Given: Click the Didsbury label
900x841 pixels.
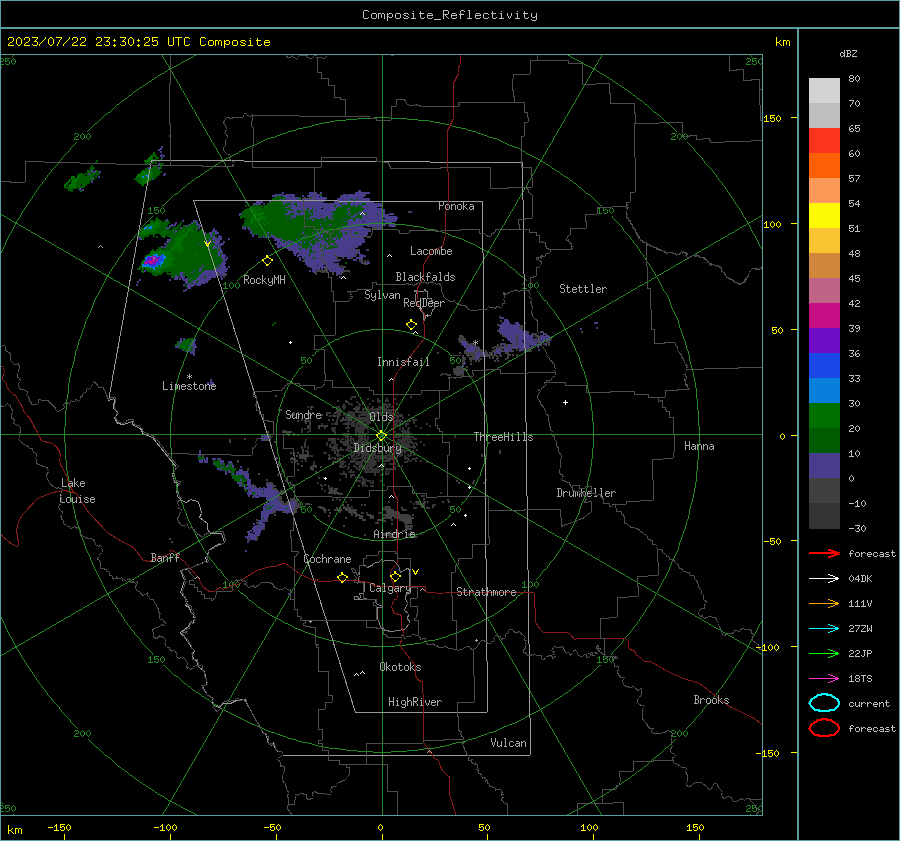Looking at the screenshot, I should coord(377,448).
